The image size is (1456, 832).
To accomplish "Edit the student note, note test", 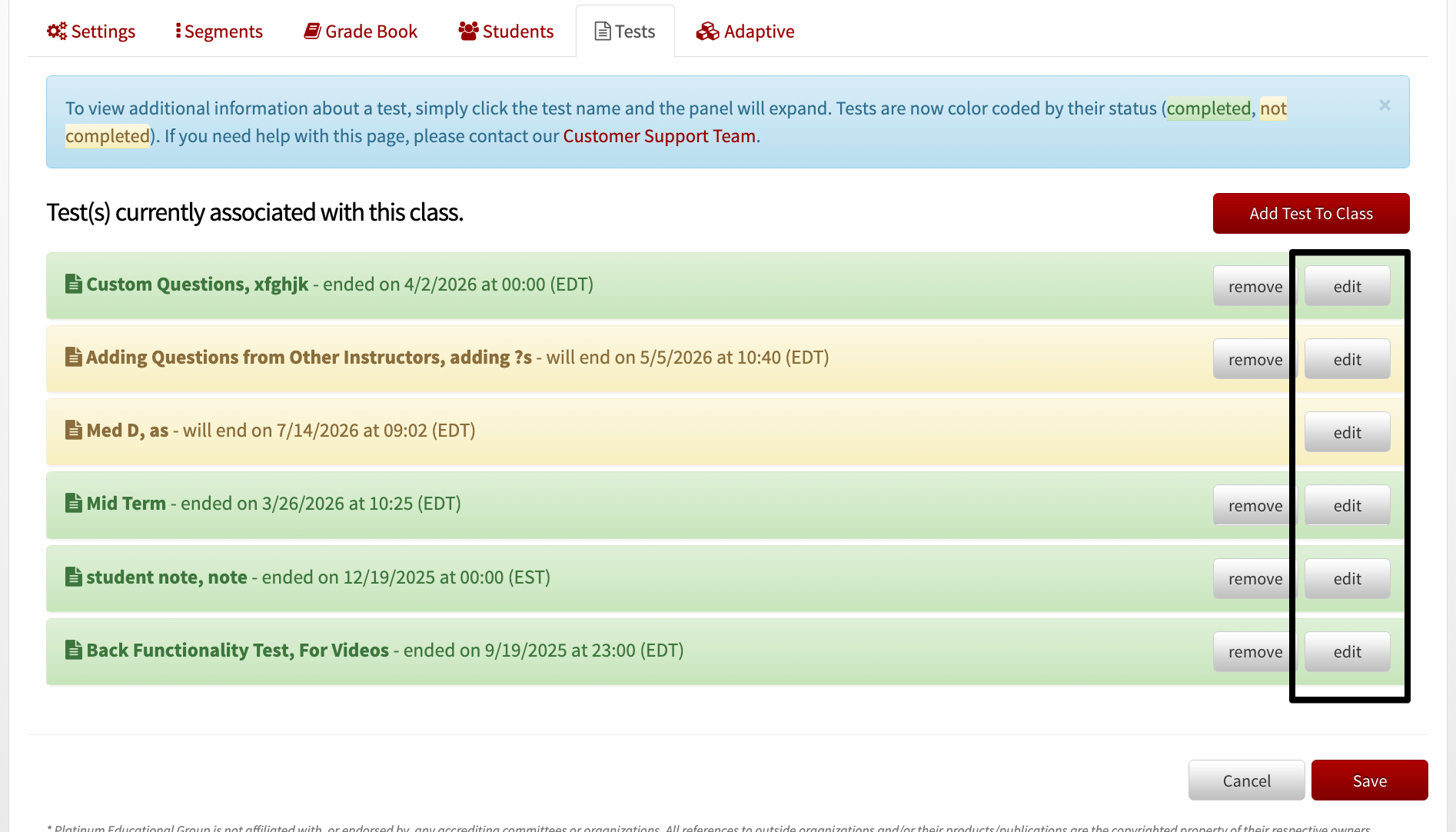I will click(1347, 578).
